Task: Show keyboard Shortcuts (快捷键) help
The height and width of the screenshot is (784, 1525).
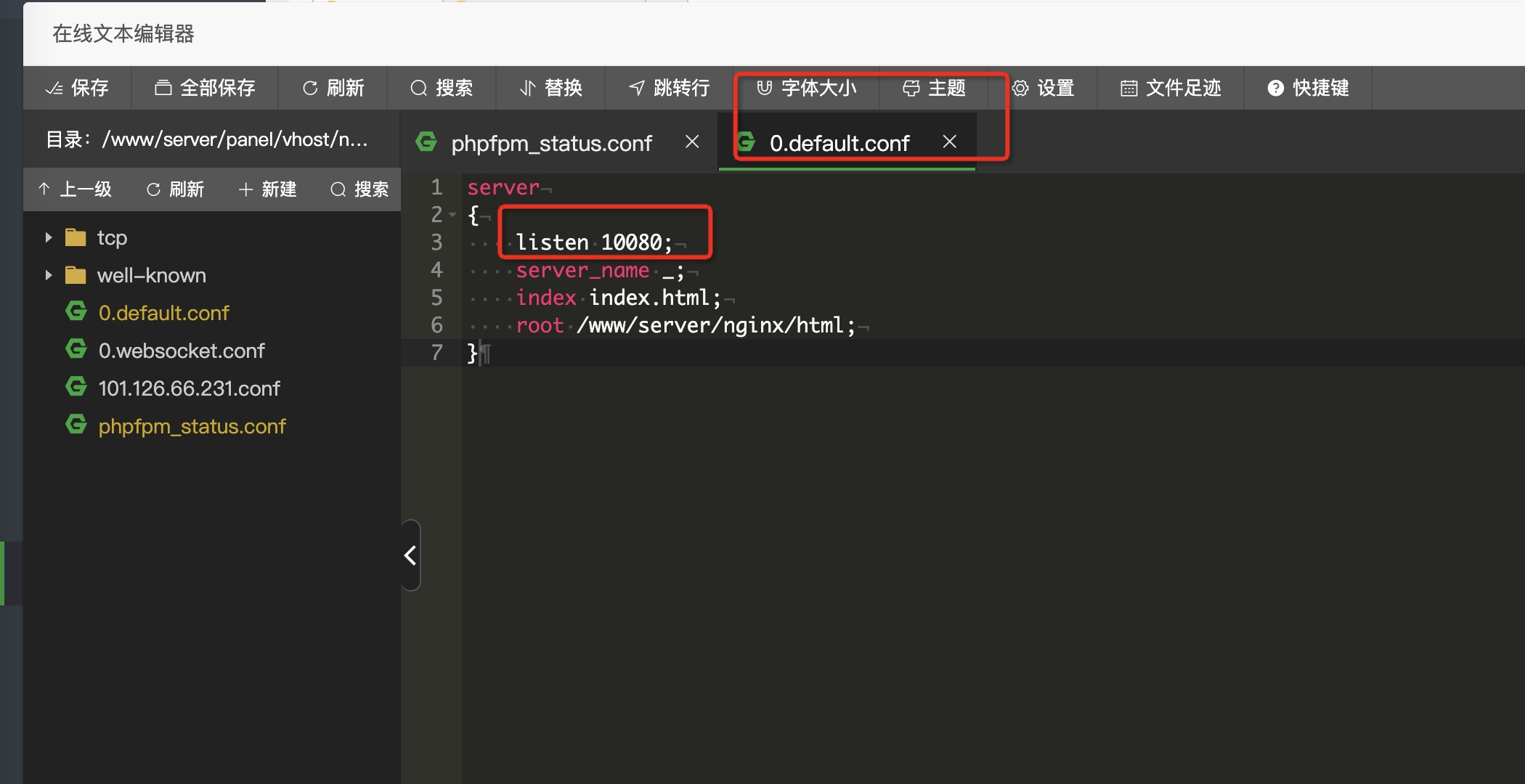Action: [1308, 88]
